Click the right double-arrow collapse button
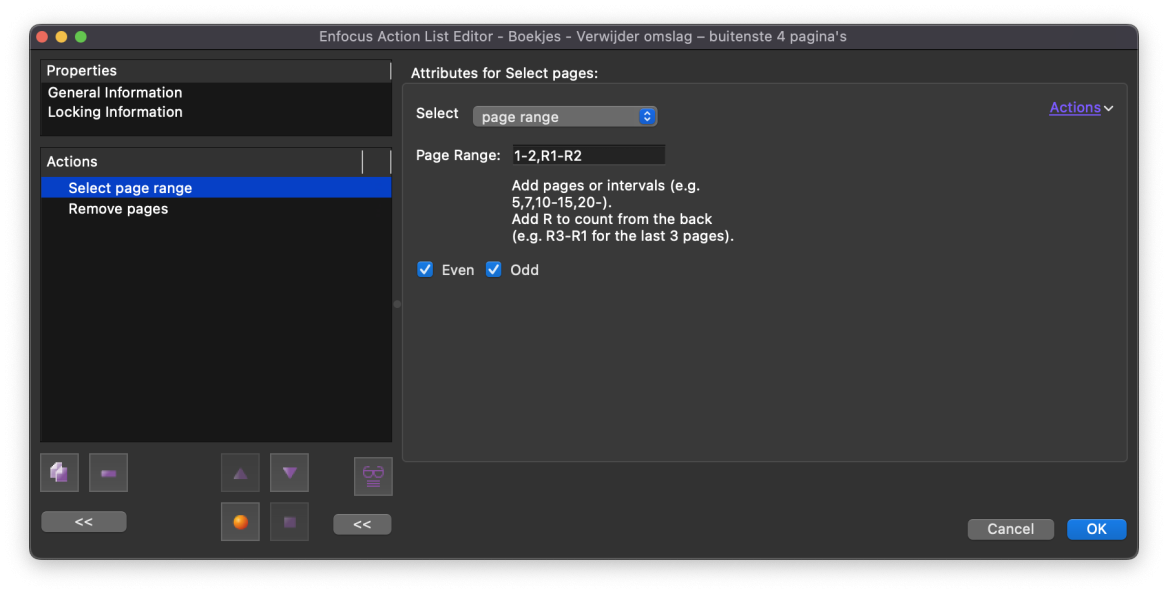The width and height of the screenshot is (1168, 594). point(362,524)
